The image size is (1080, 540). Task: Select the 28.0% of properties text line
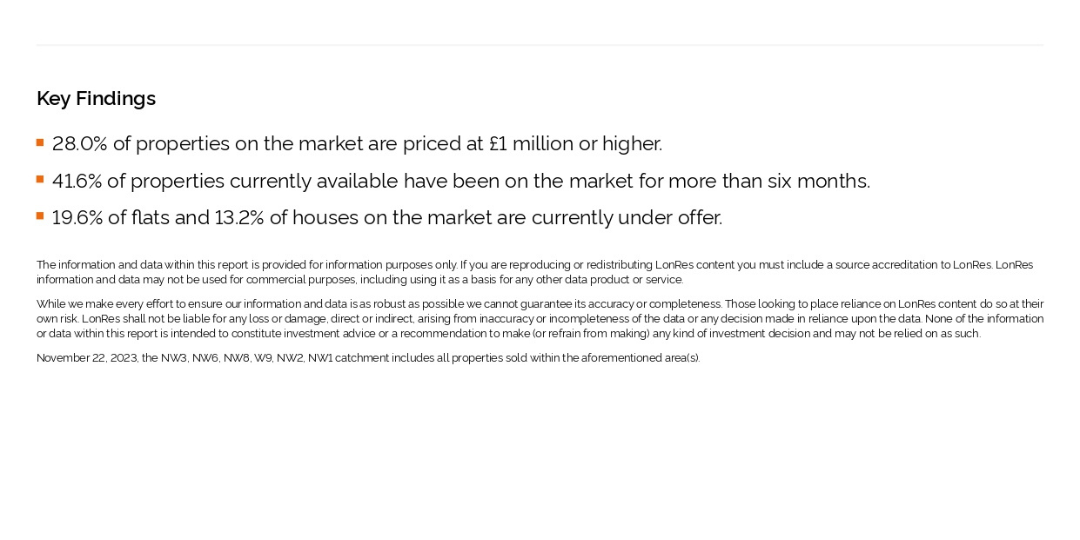pyautogui.click(x=357, y=144)
